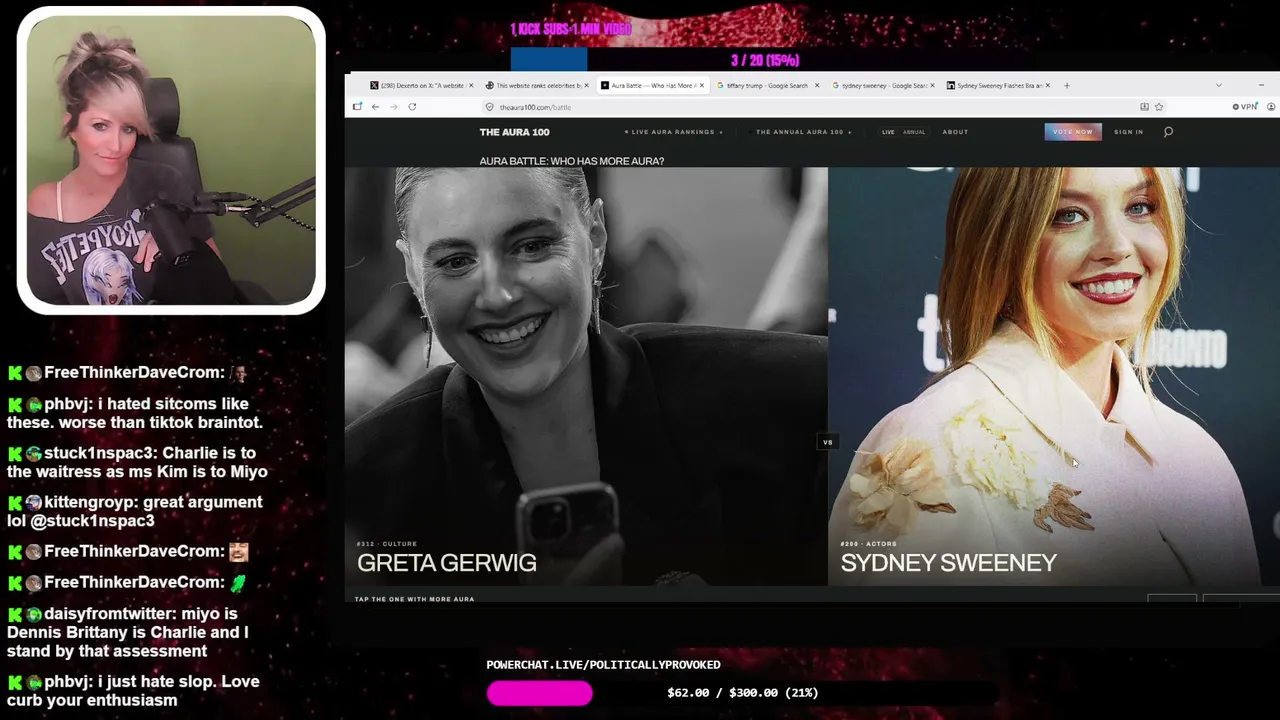Open the browser sidebar panel icon
Viewport: 1280px width, 720px height.
[x=357, y=107]
